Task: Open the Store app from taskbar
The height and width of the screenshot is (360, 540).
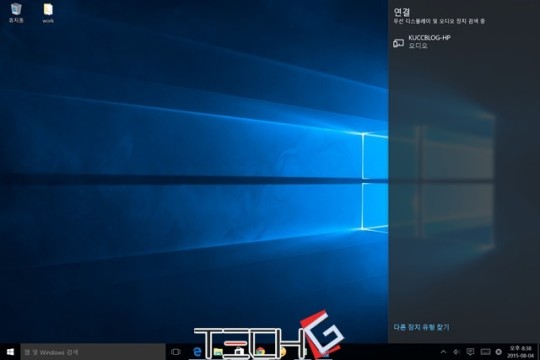Action: click(x=238, y=352)
